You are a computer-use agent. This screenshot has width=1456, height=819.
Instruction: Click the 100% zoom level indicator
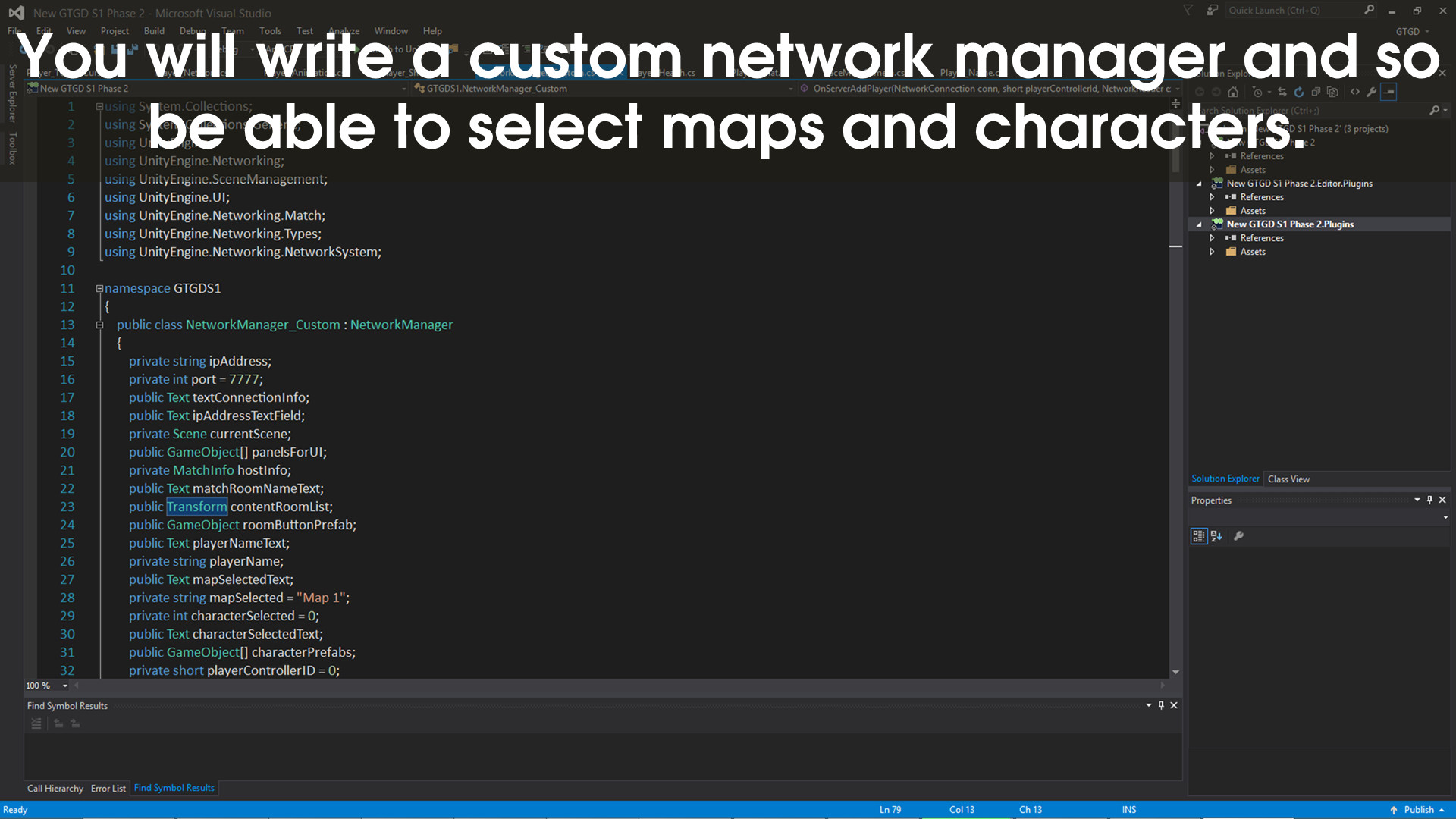pos(37,685)
